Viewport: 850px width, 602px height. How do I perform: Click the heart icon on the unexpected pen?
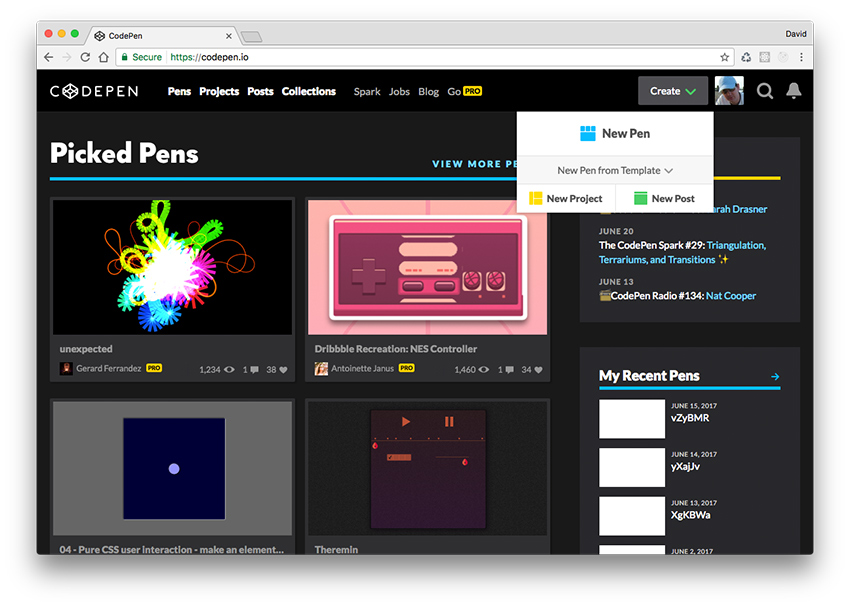coord(283,370)
